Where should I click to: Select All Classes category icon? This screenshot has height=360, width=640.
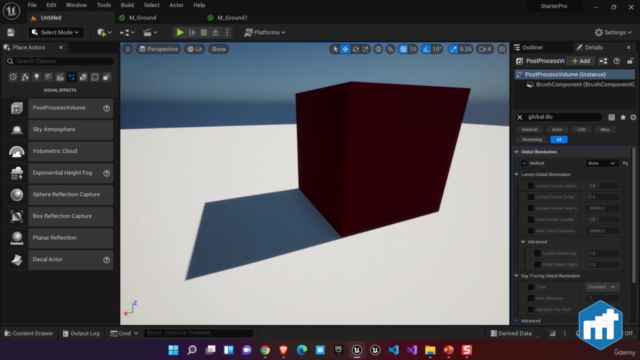[x=107, y=77]
